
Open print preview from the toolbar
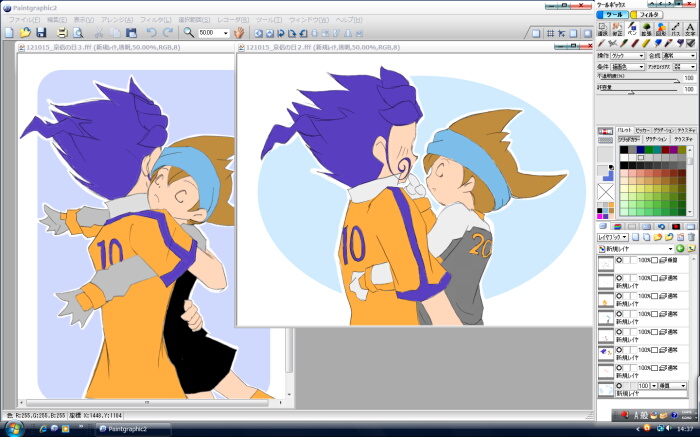(x=78, y=33)
